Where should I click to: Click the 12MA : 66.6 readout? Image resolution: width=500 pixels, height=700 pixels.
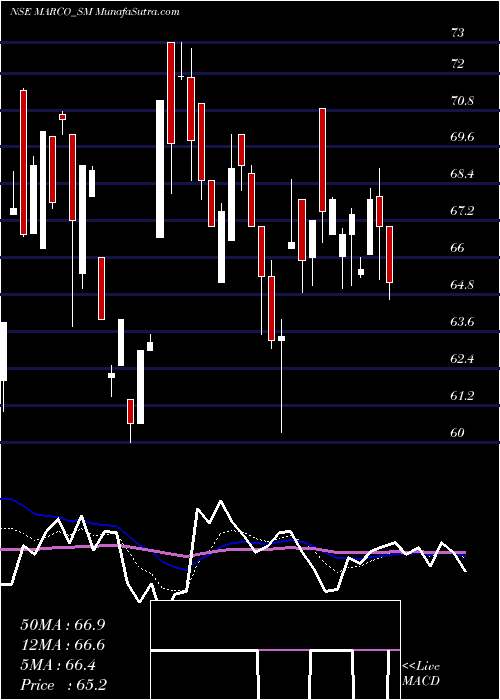point(63,645)
